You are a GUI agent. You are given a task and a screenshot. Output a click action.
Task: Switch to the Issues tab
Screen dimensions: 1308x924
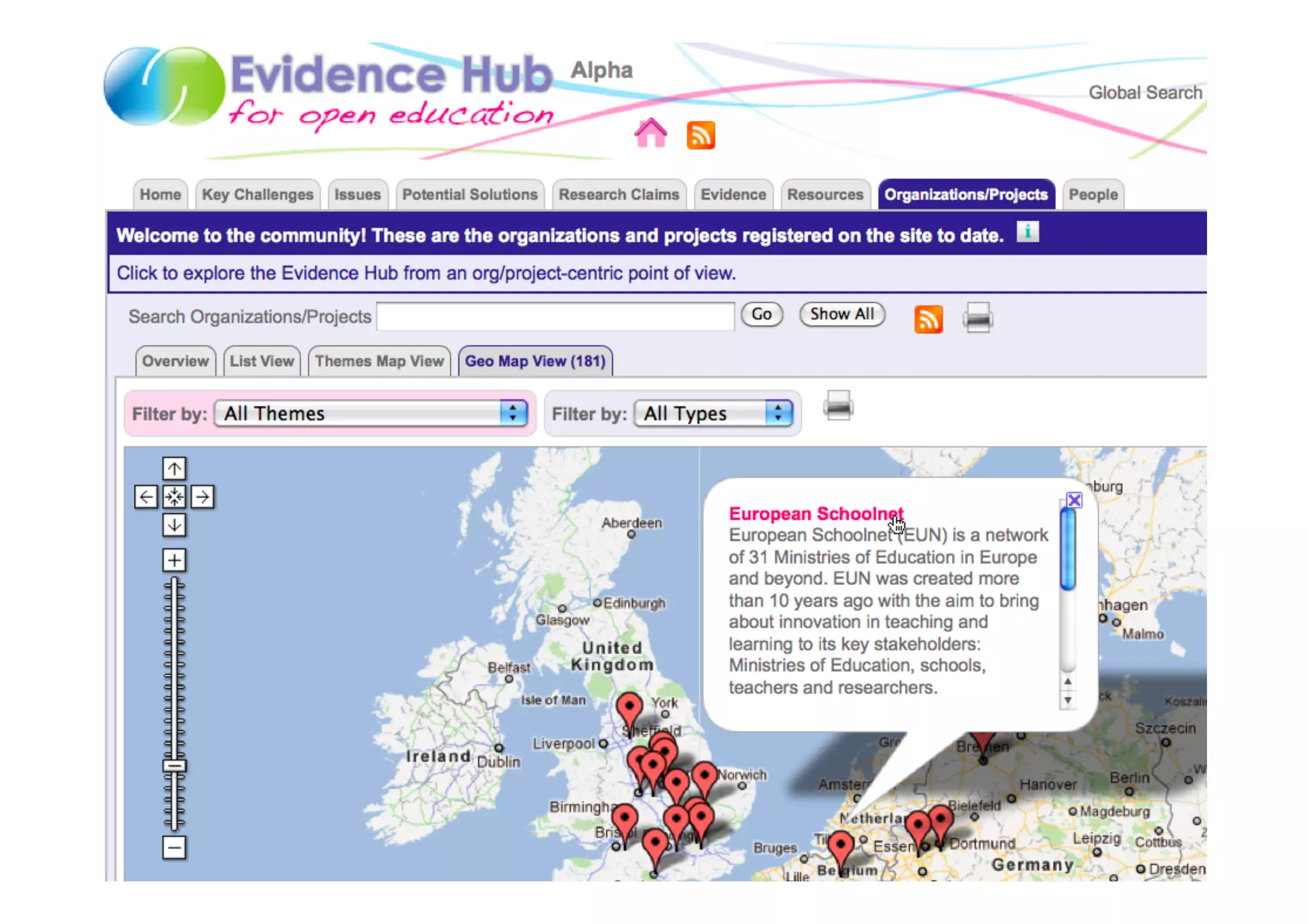(x=357, y=195)
